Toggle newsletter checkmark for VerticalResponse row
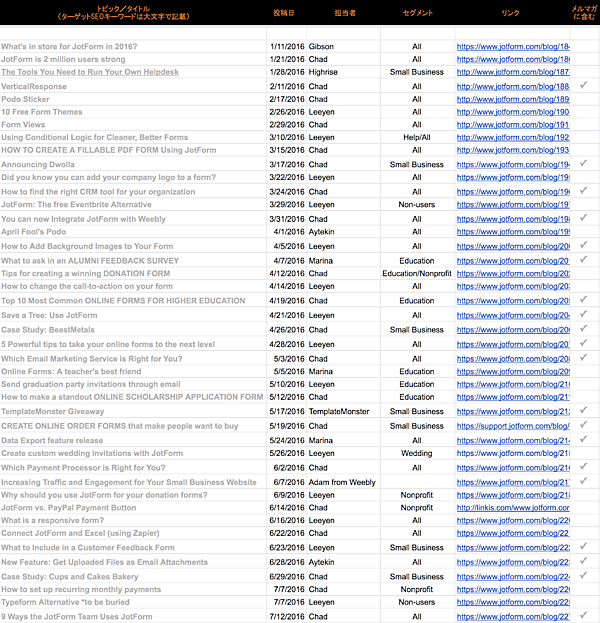The width and height of the screenshot is (600, 623). [583, 86]
